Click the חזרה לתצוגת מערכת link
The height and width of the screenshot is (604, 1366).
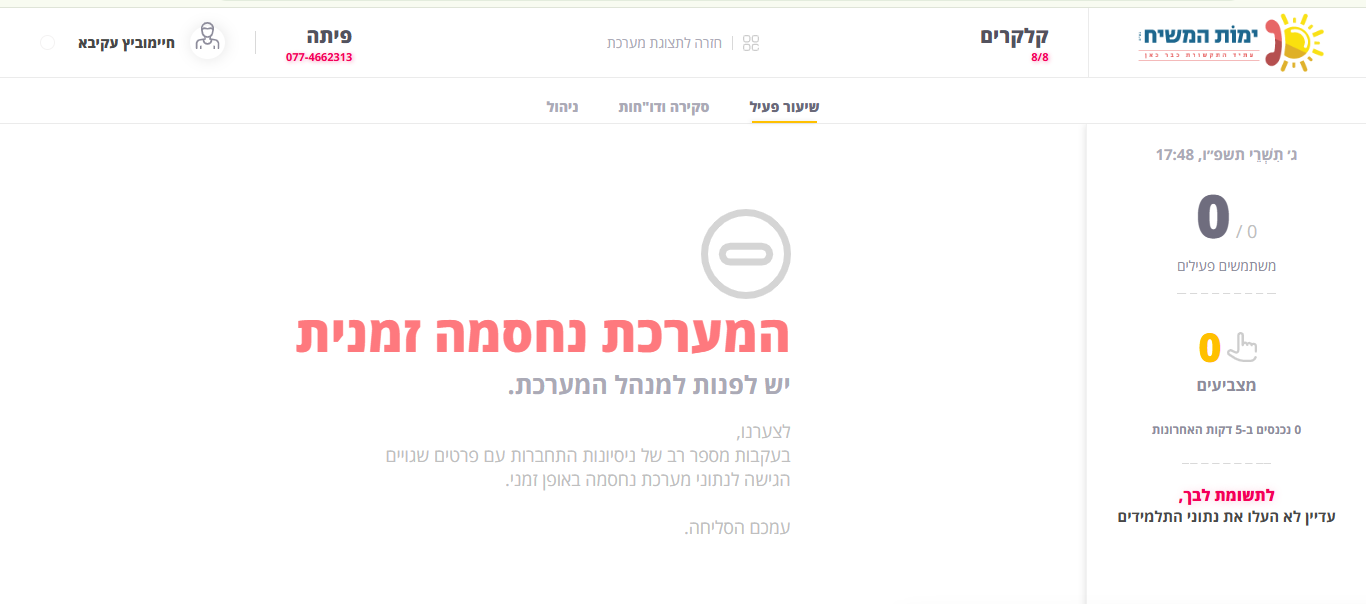[669, 43]
